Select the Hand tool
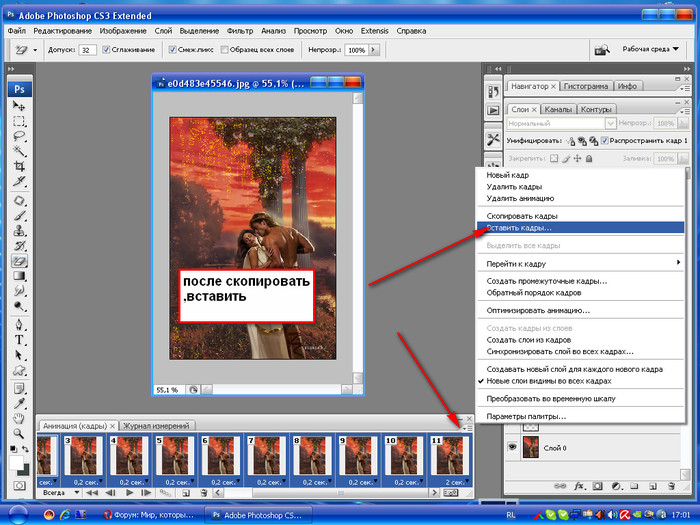 coord(19,419)
